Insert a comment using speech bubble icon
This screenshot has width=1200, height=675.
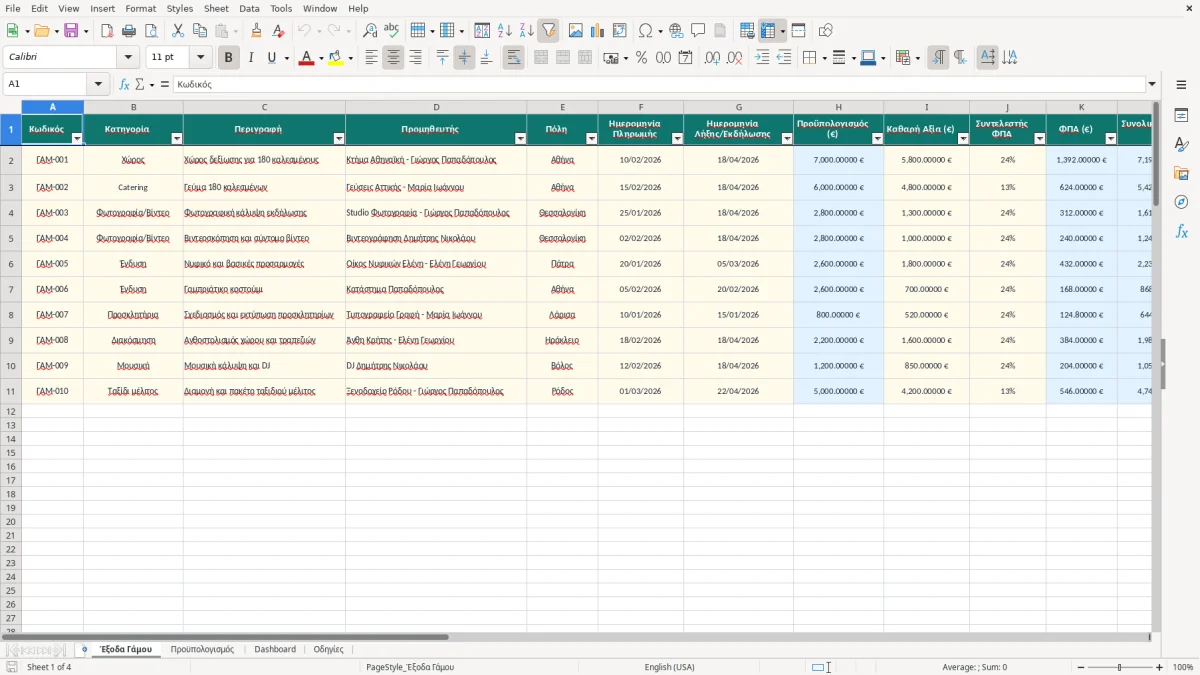pyautogui.click(x=698, y=31)
